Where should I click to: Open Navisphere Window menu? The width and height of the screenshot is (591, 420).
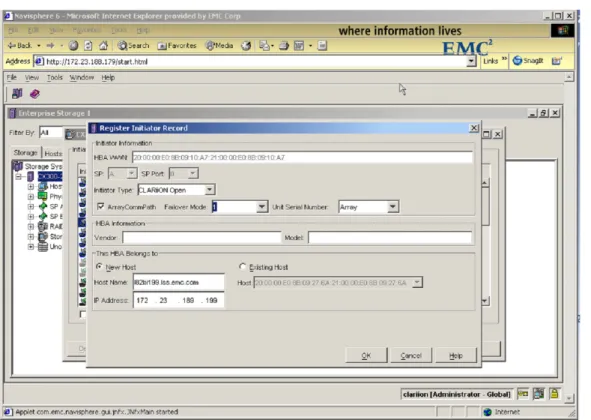click(81, 77)
